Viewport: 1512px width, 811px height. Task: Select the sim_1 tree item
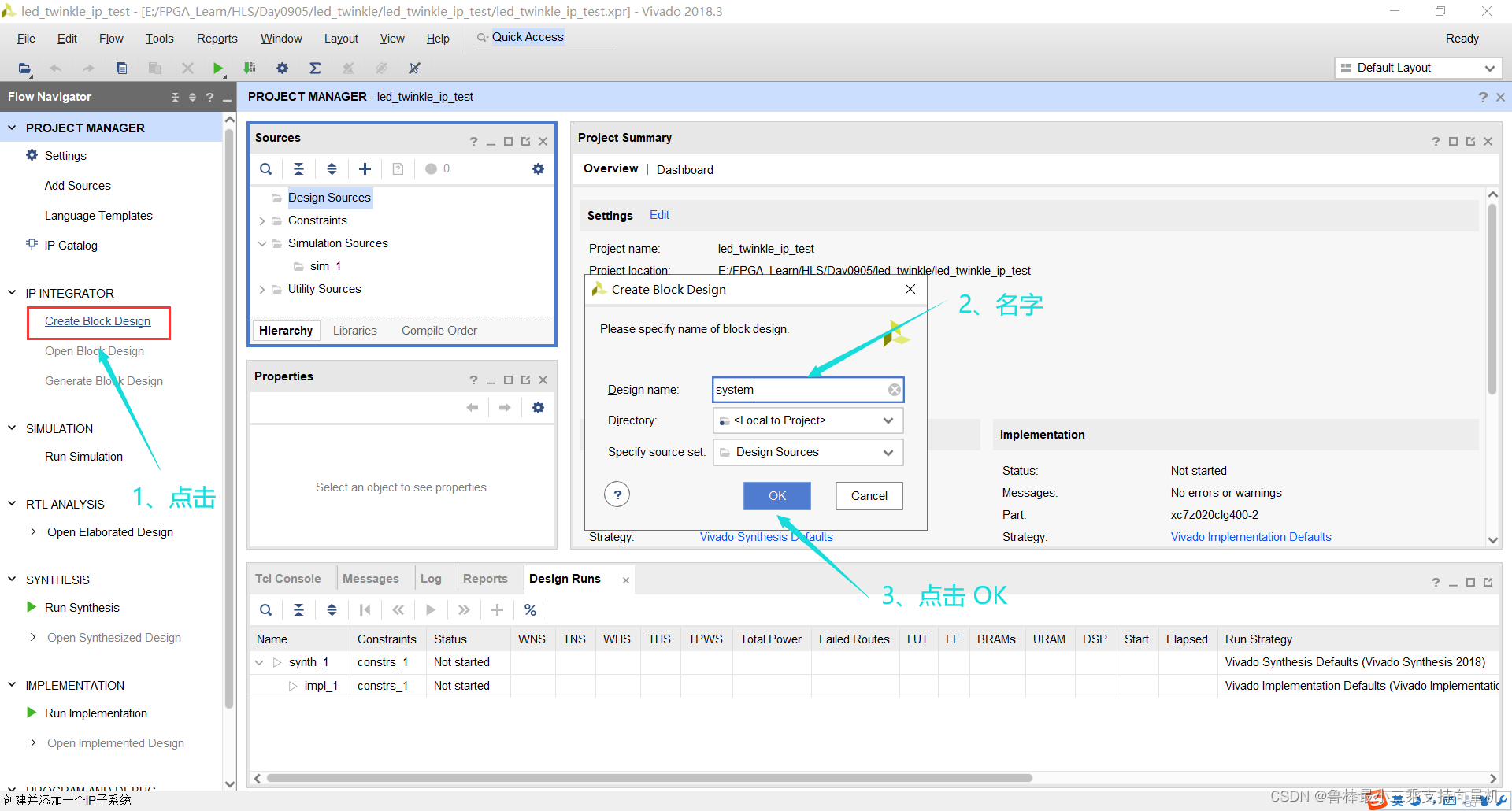[x=325, y=266]
